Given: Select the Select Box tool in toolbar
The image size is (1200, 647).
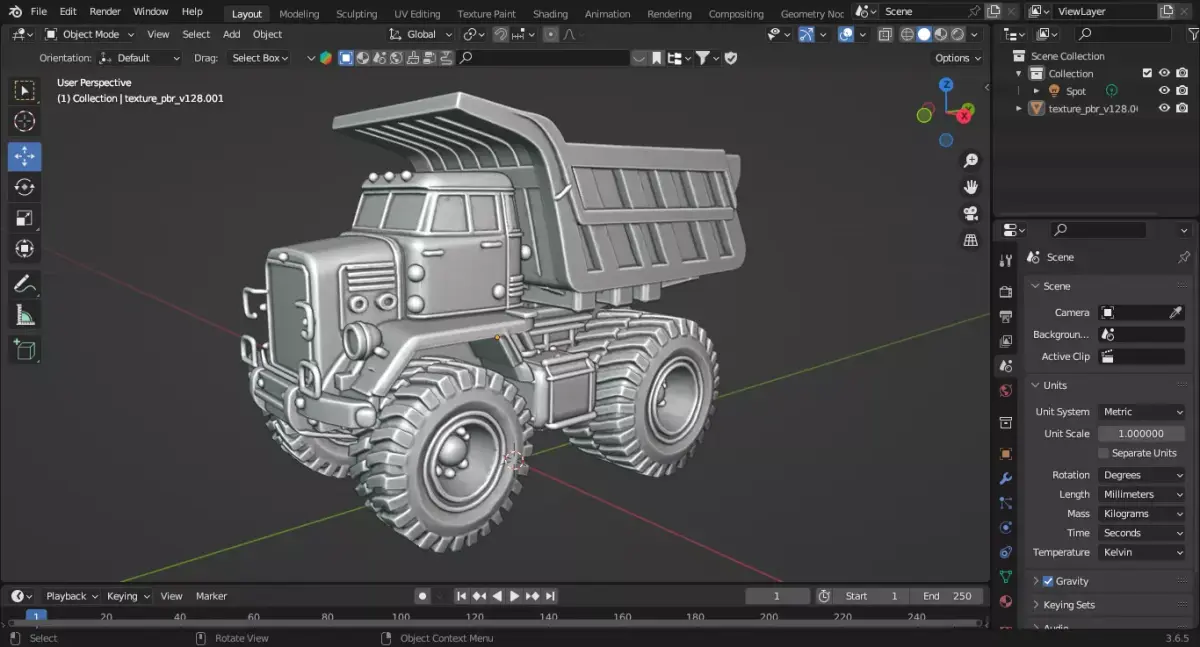Looking at the screenshot, I should coord(25,91).
